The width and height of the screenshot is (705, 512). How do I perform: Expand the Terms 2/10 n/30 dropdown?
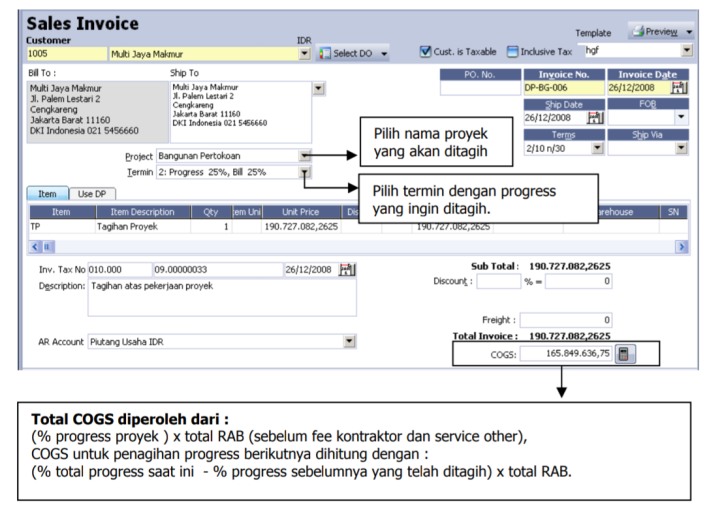click(x=597, y=148)
